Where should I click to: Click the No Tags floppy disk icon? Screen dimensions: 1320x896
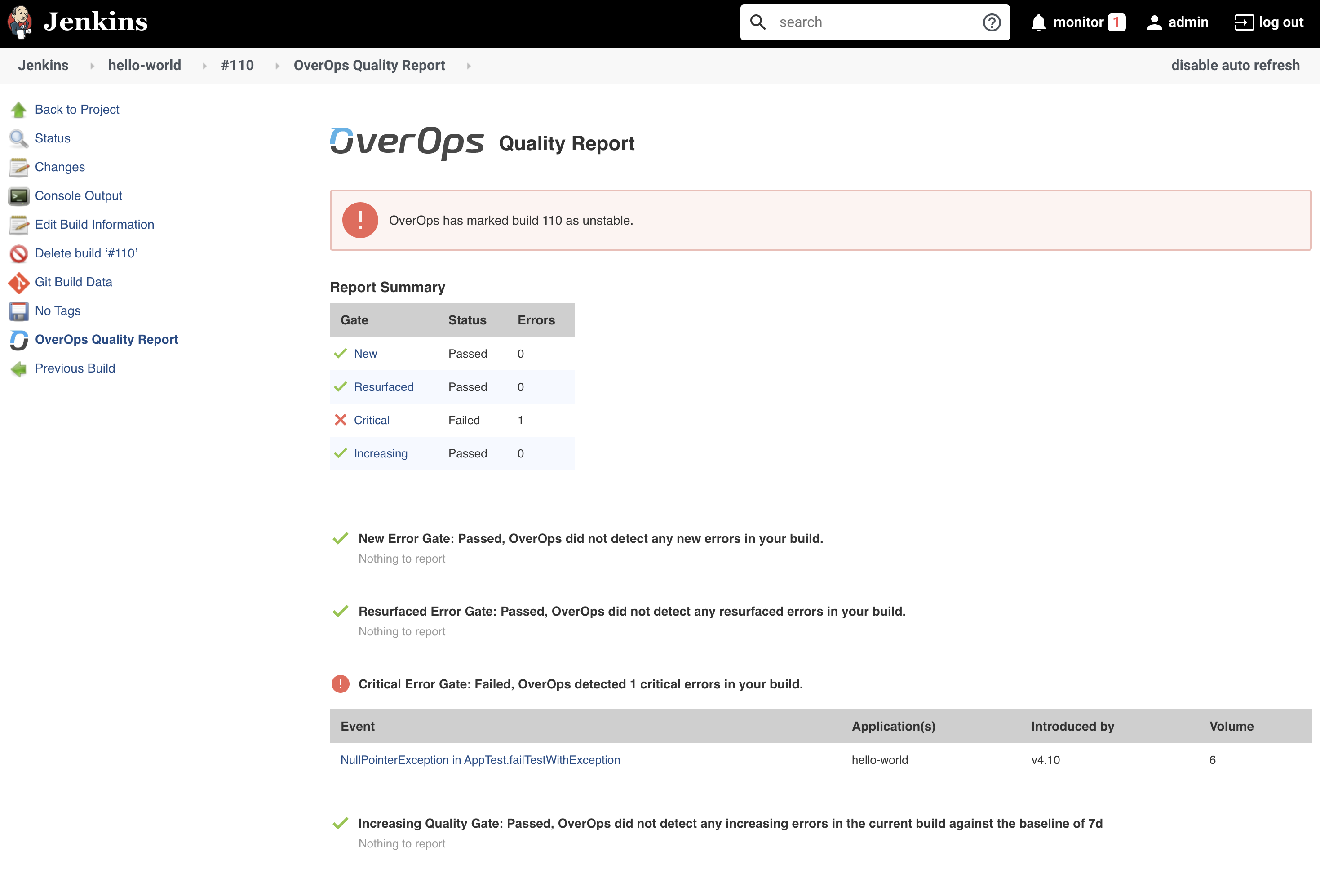click(x=18, y=311)
